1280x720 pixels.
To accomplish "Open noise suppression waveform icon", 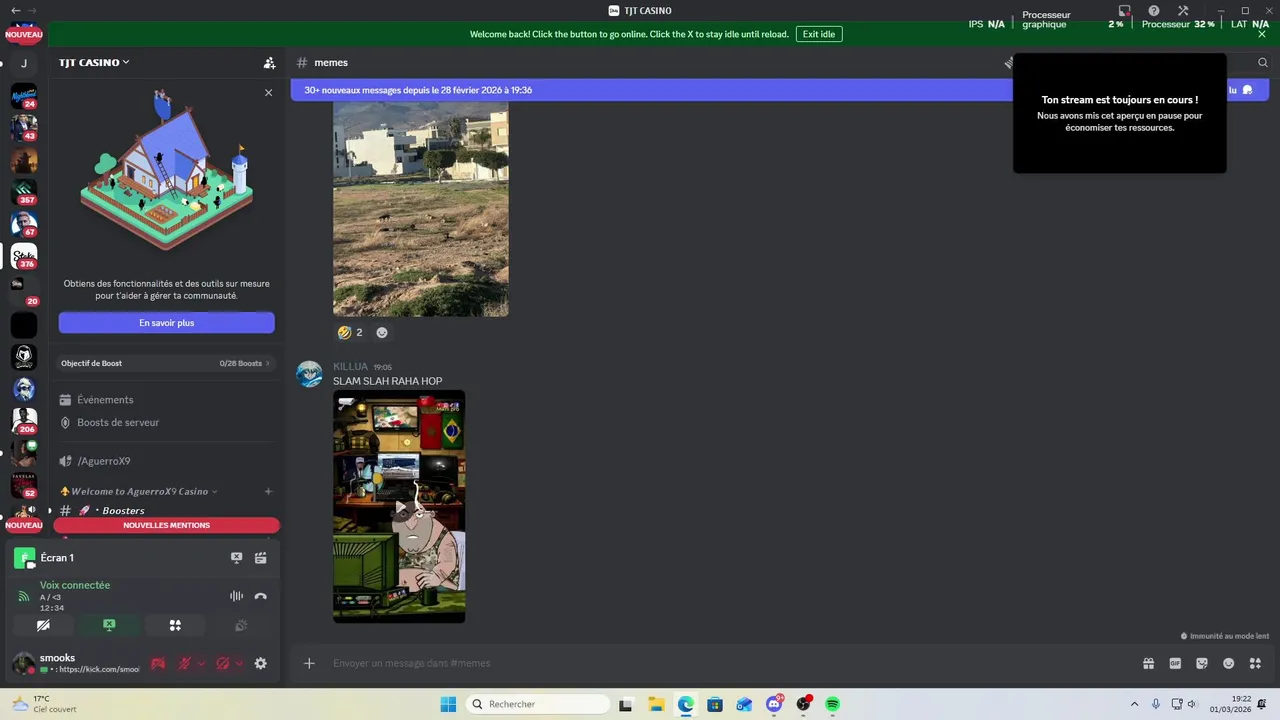I will tap(236, 596).
